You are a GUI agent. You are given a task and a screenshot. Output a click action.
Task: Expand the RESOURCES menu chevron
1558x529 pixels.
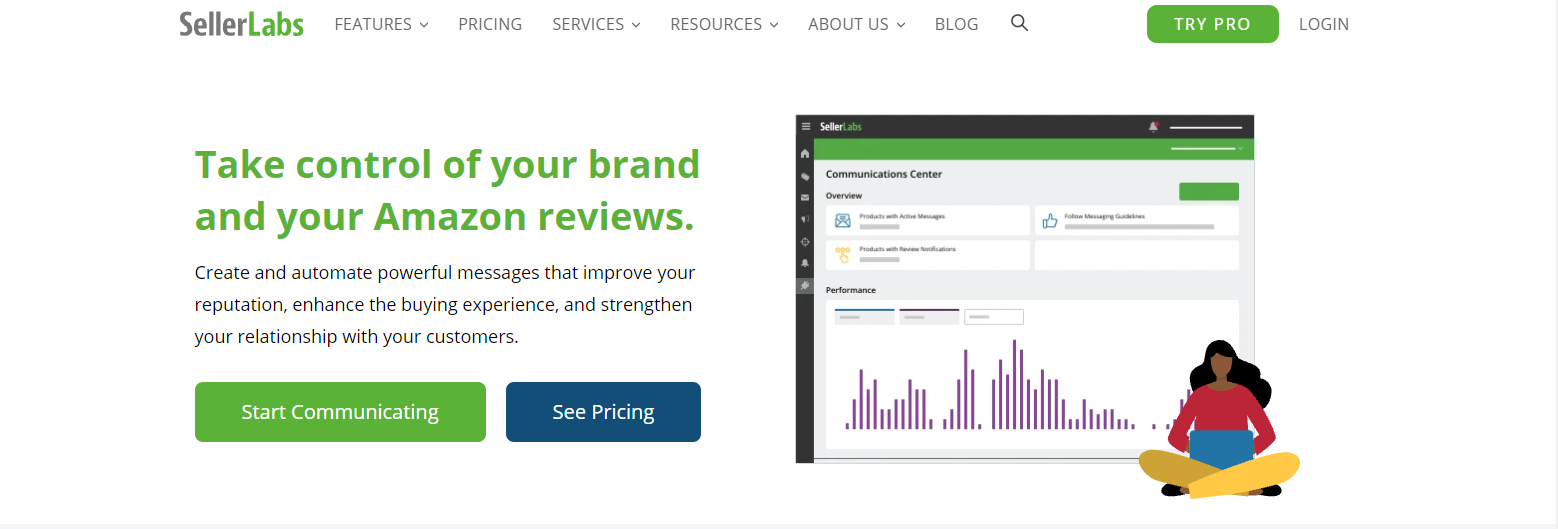[x=774, y=25]
